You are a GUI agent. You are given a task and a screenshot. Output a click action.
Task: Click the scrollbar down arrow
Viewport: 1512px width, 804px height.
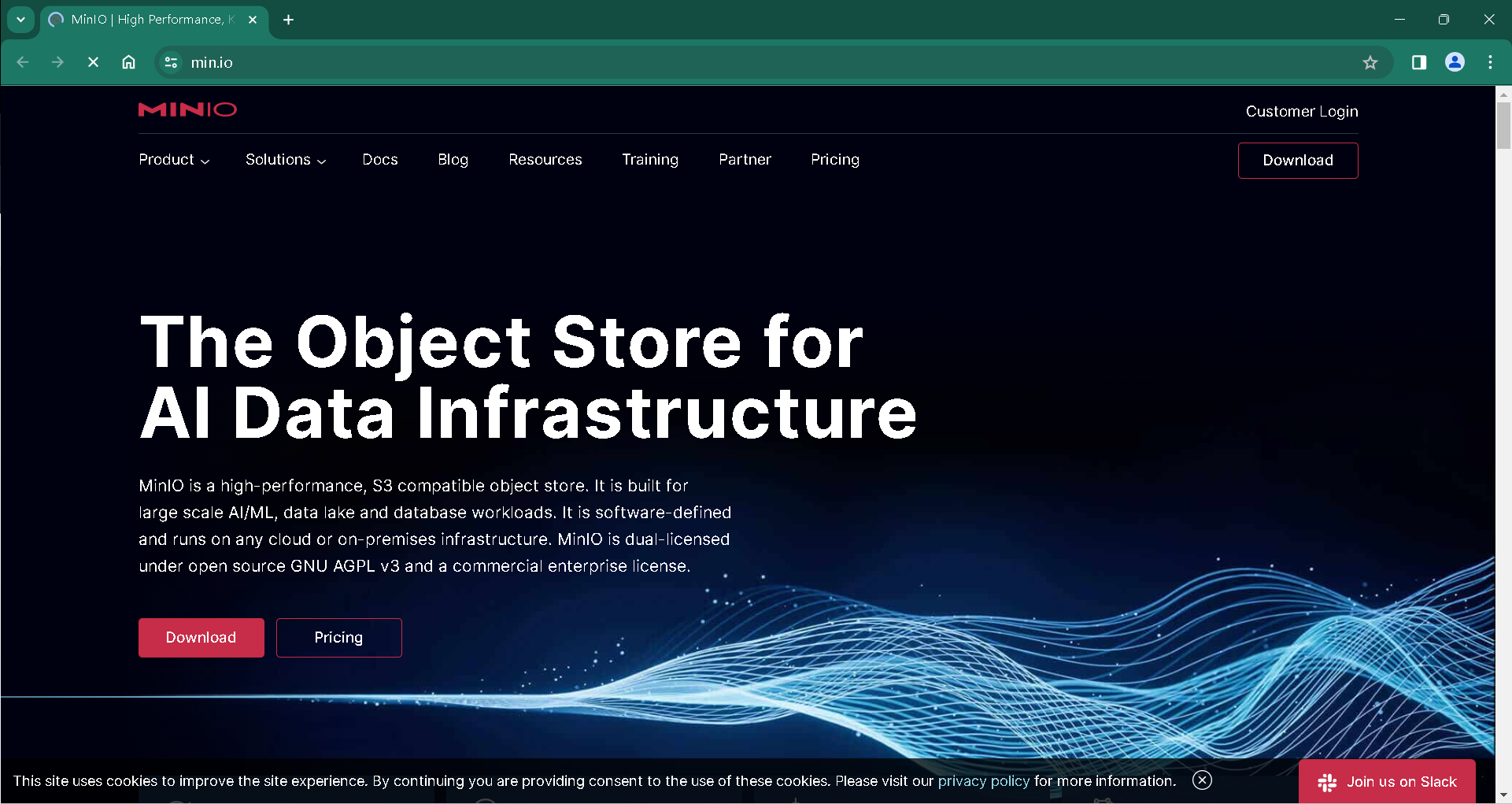[1503, 795]
